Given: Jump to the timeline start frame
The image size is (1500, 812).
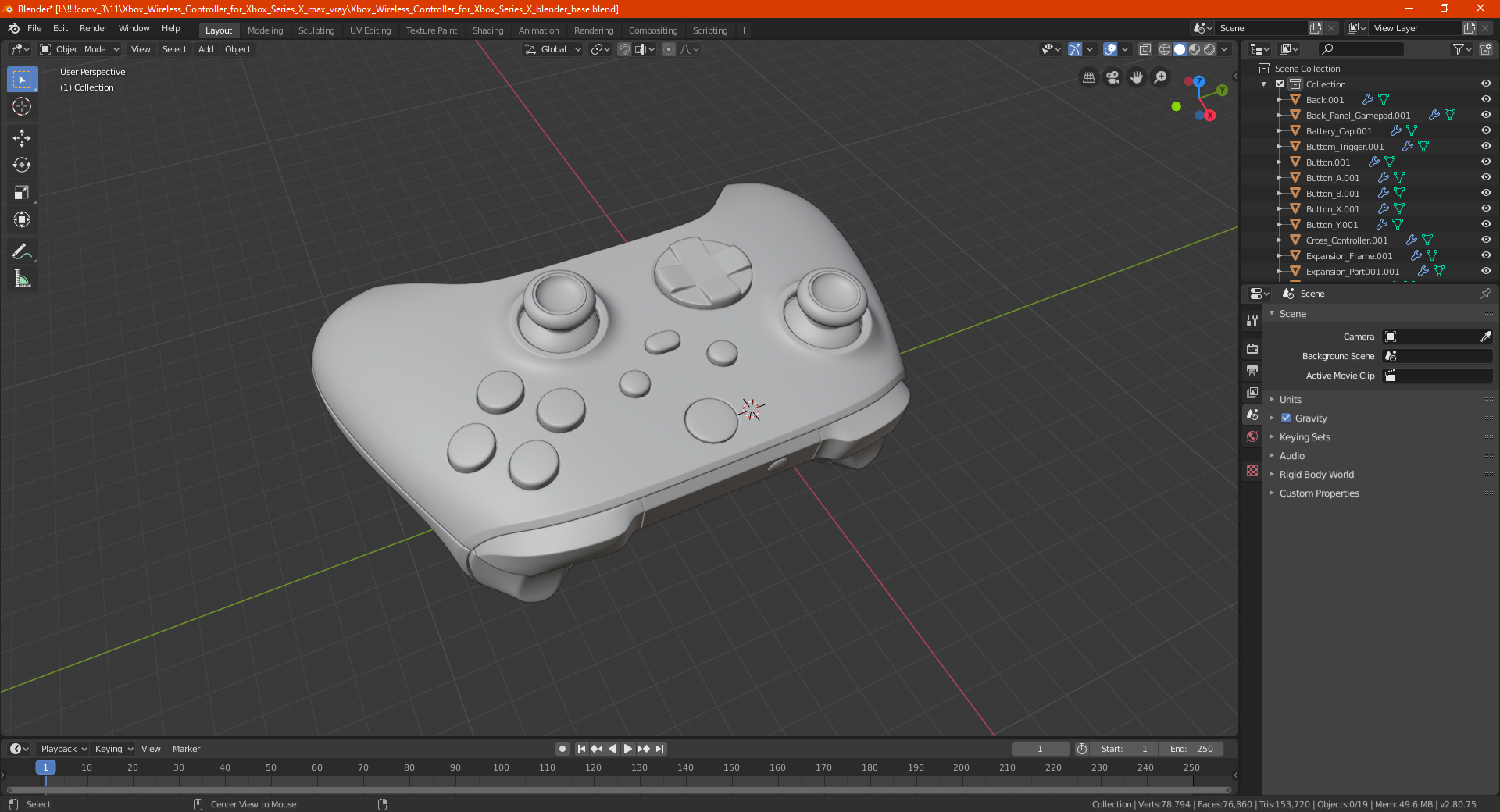Looking at the screenshot, I should click(581, 749).
